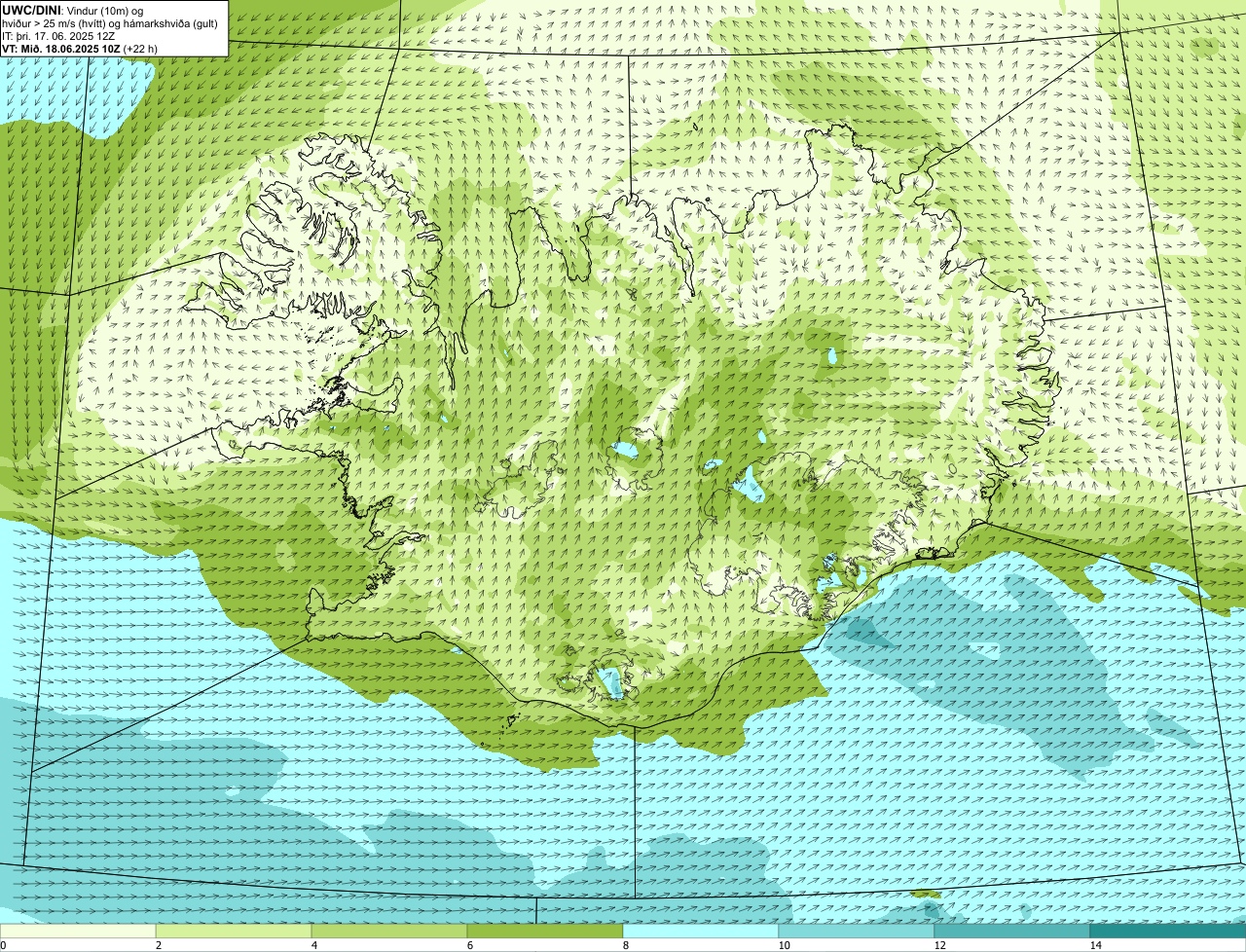1246x952 pixels.
Task: Click the teal 12–14 legend swatch
Action: [1012, 931]
